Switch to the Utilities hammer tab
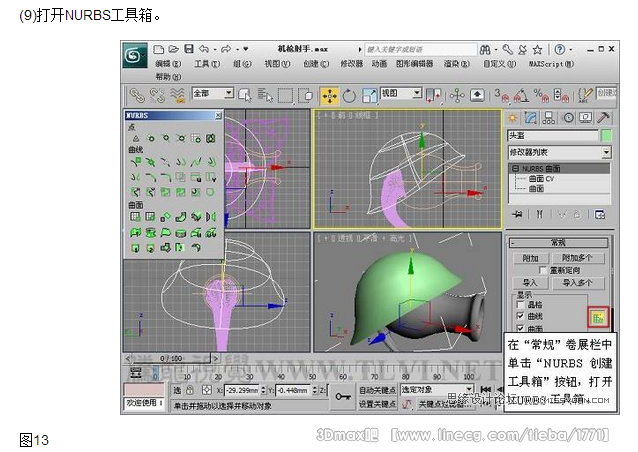Screen dimensions: 638x452 point(603,118)
